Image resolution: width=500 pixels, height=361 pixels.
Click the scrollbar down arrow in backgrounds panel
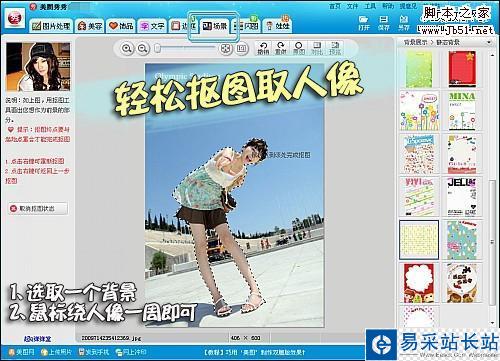[x=492, y=322]
